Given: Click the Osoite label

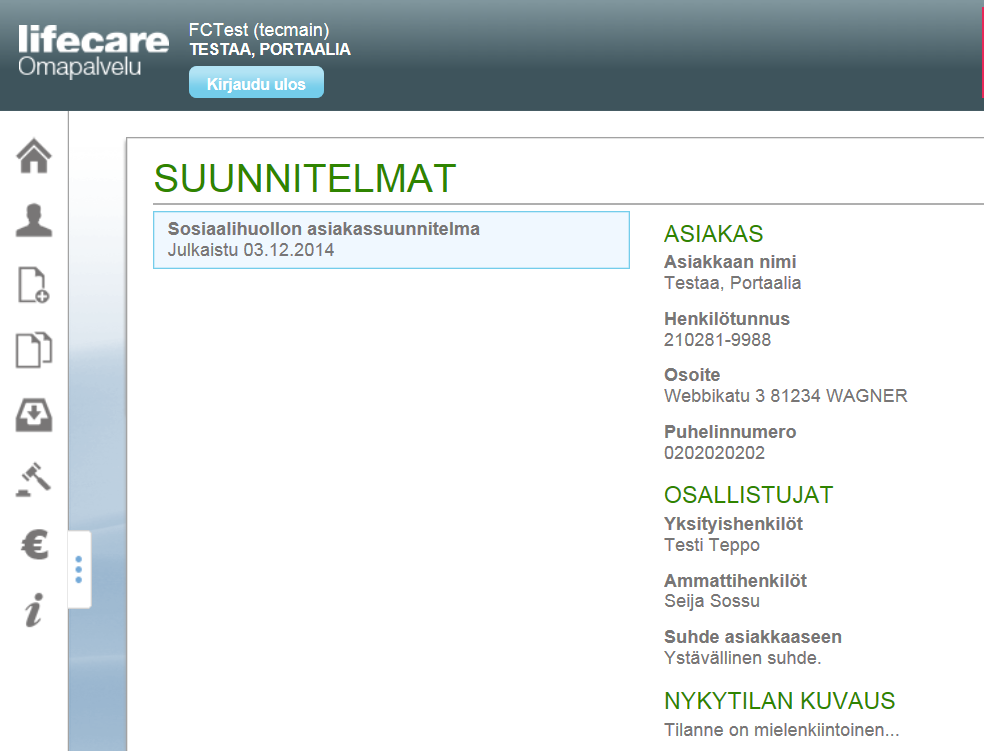Looking at the screenshot, I should tap(692, 375).
